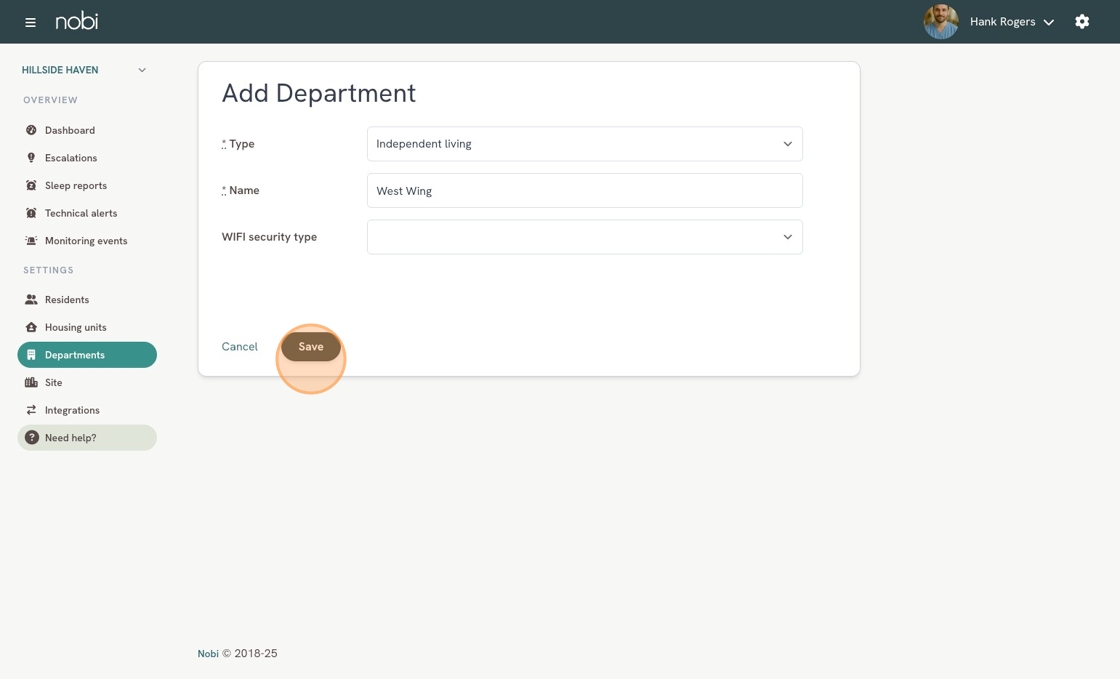
Task: Click the OVERVIEW section header
Action: pos(50,100)
